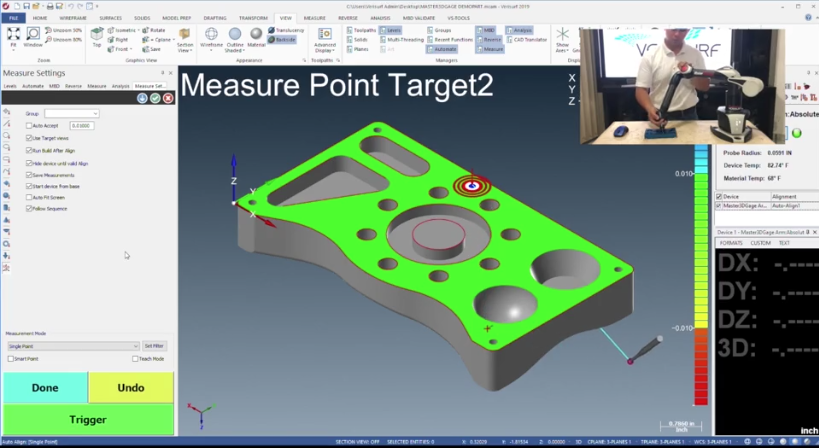Click the green OK checkmark button
Image resolution: width=819 pixels, height=448 pixels.
(155, 98)
